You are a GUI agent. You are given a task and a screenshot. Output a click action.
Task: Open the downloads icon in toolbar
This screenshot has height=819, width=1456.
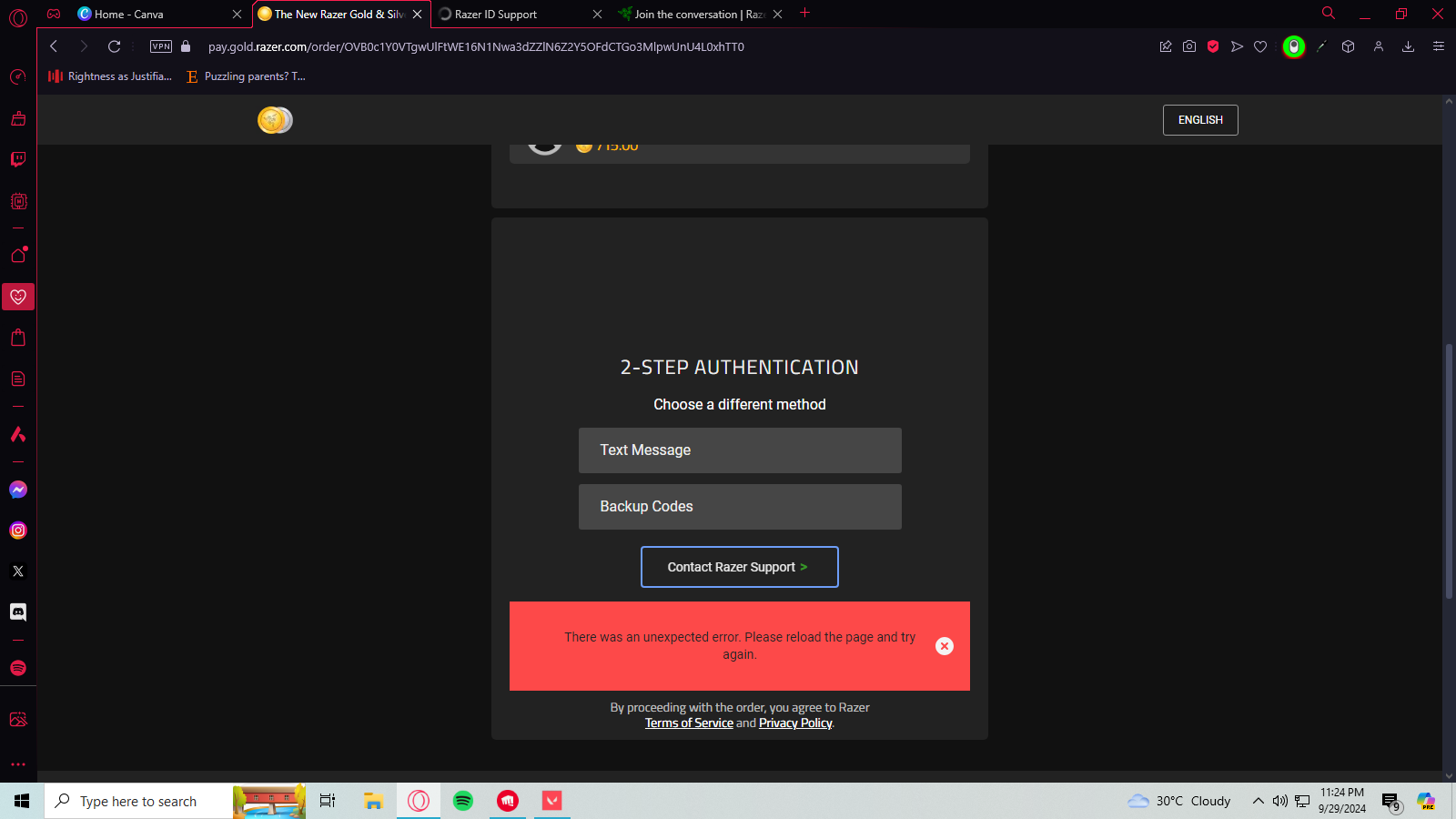coord(1408,46)
